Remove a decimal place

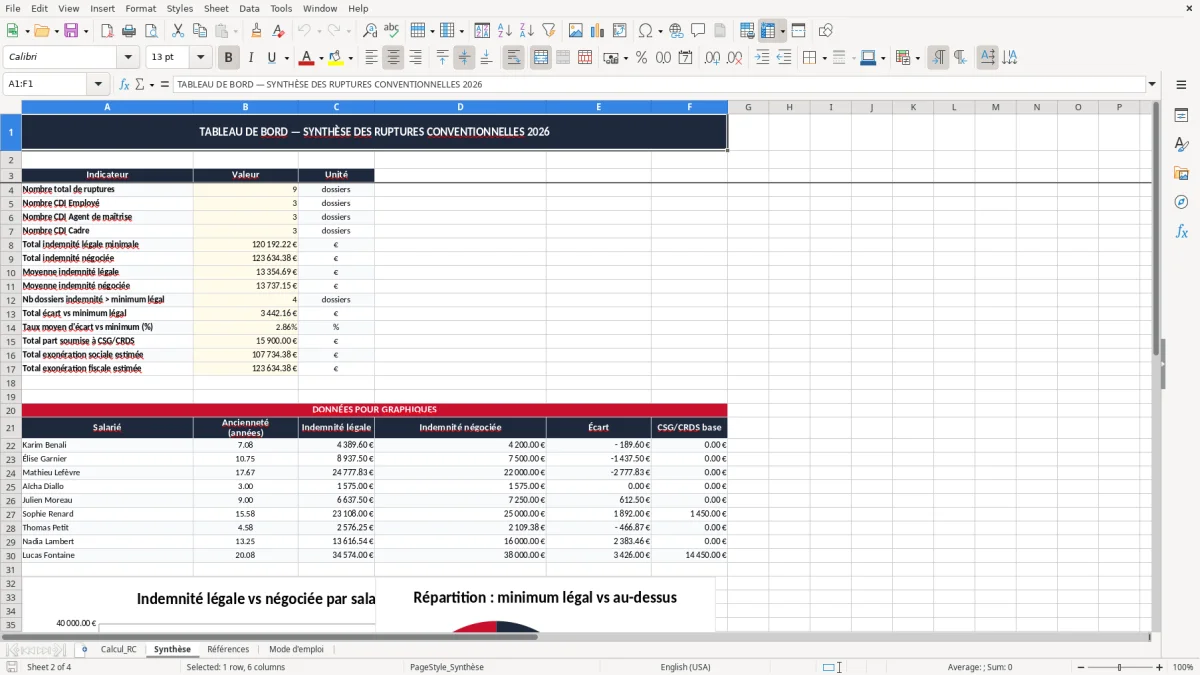[x=733, y=58]
